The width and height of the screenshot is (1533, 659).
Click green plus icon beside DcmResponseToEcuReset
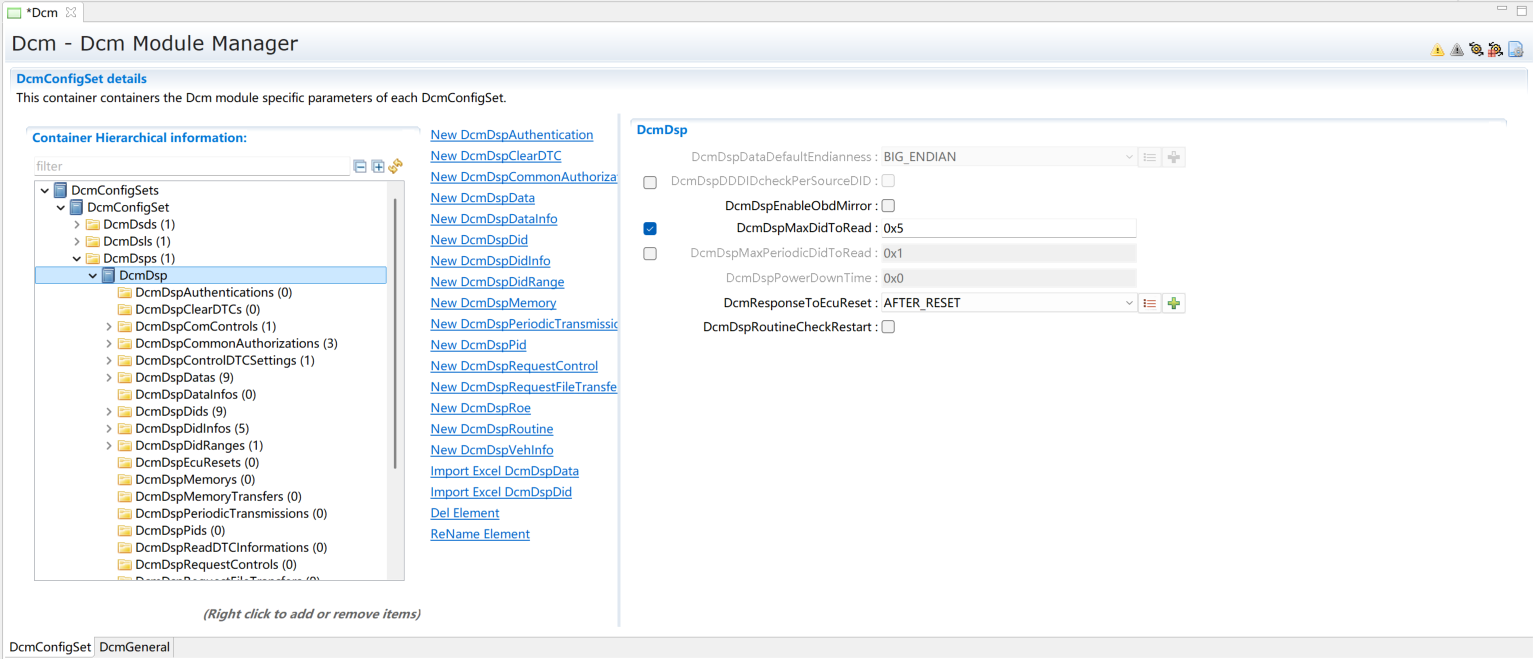1174,303
